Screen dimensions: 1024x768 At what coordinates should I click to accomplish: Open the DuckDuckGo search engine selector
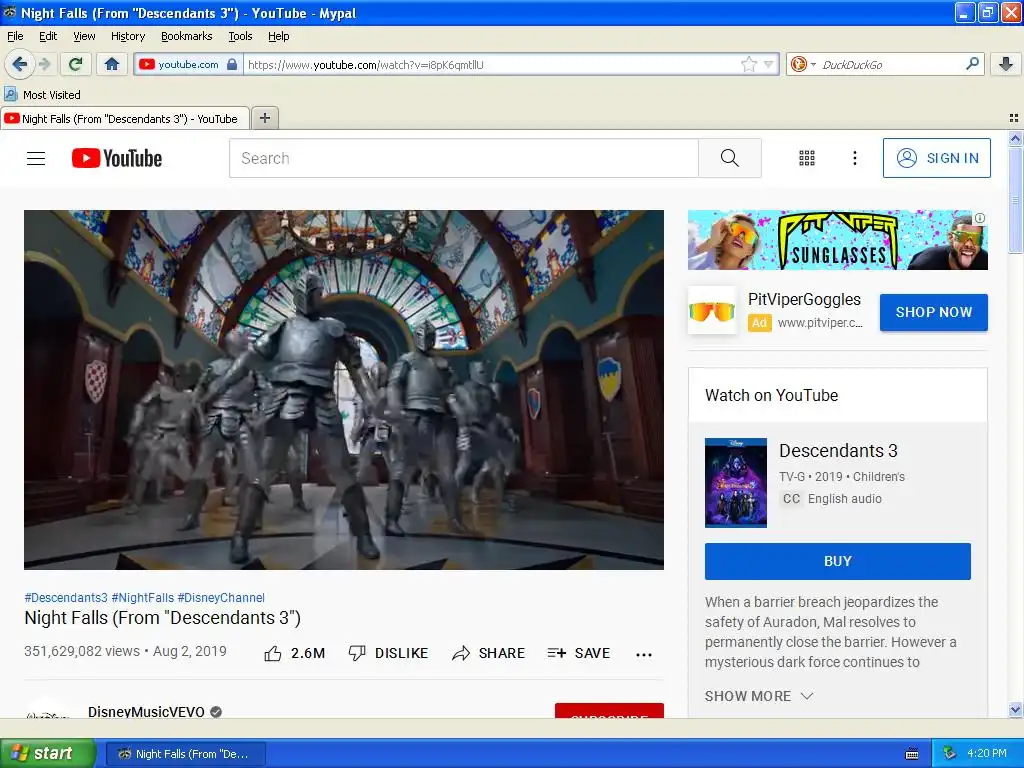coord(803,64)
